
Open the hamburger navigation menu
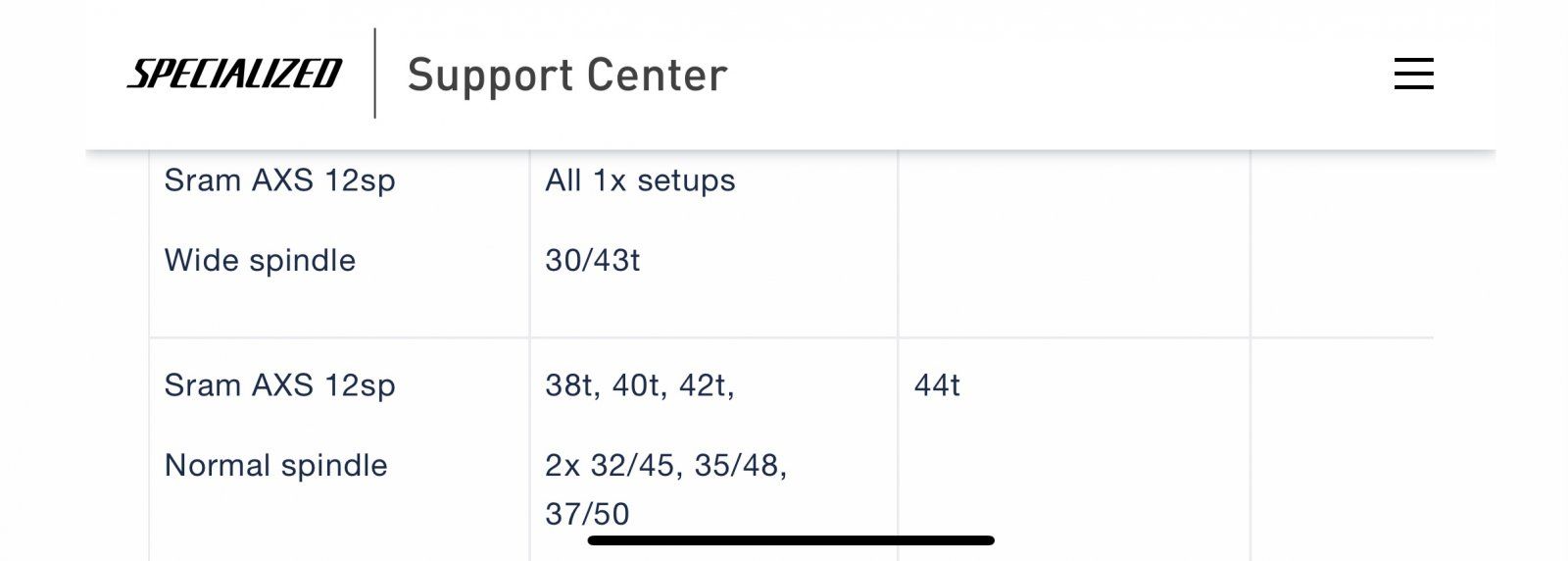pyautogui.click(x=1413, y=74)
